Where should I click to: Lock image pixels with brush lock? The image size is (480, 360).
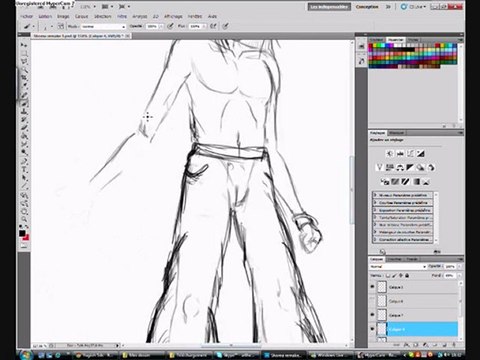pos(395,276)
